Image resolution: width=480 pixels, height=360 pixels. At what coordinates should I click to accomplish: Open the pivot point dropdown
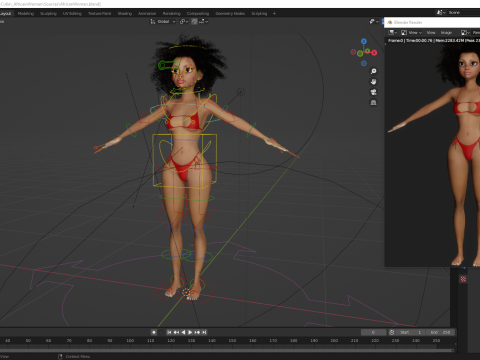[x=184, y=22]
